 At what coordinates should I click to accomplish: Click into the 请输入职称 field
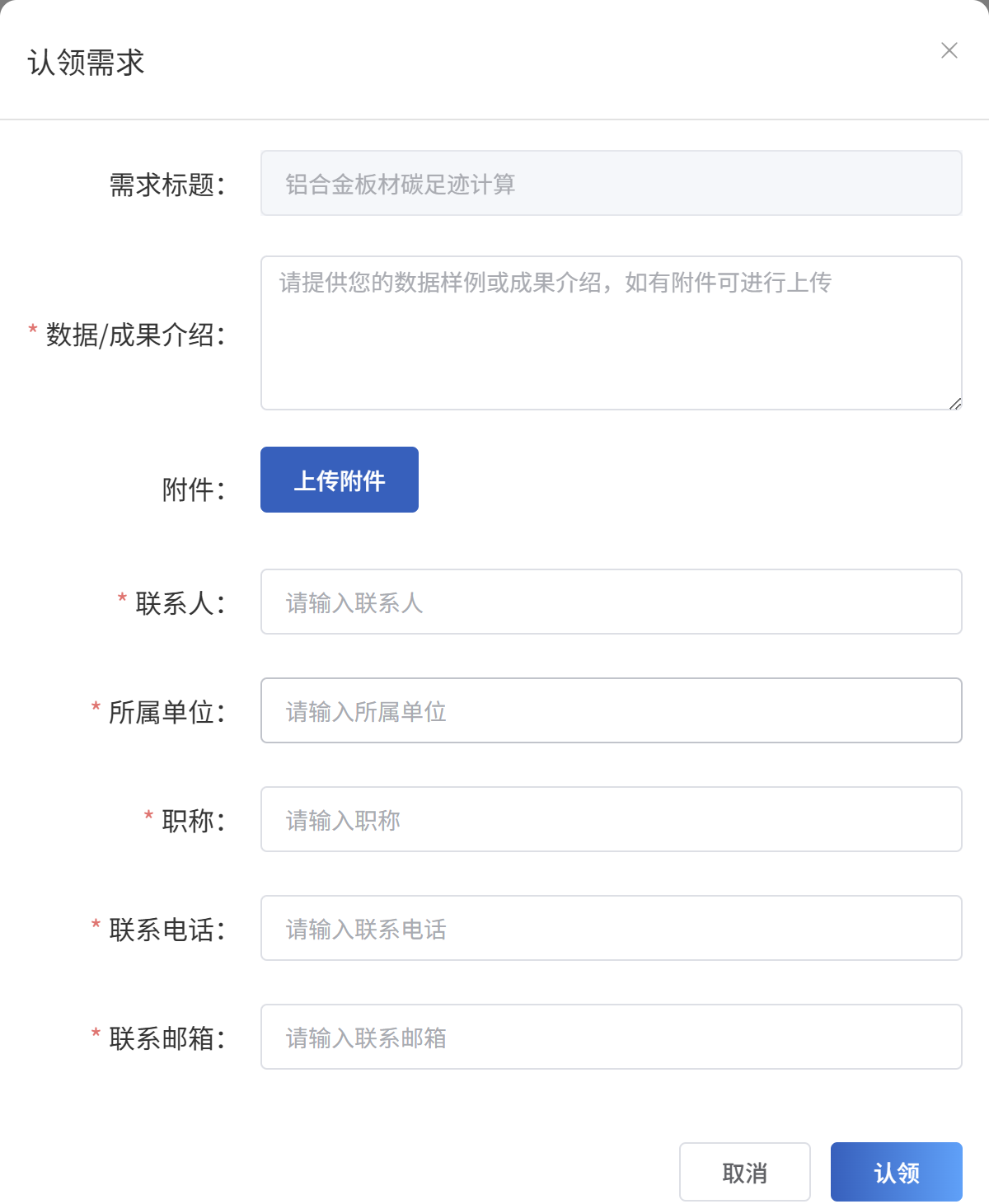611,819
